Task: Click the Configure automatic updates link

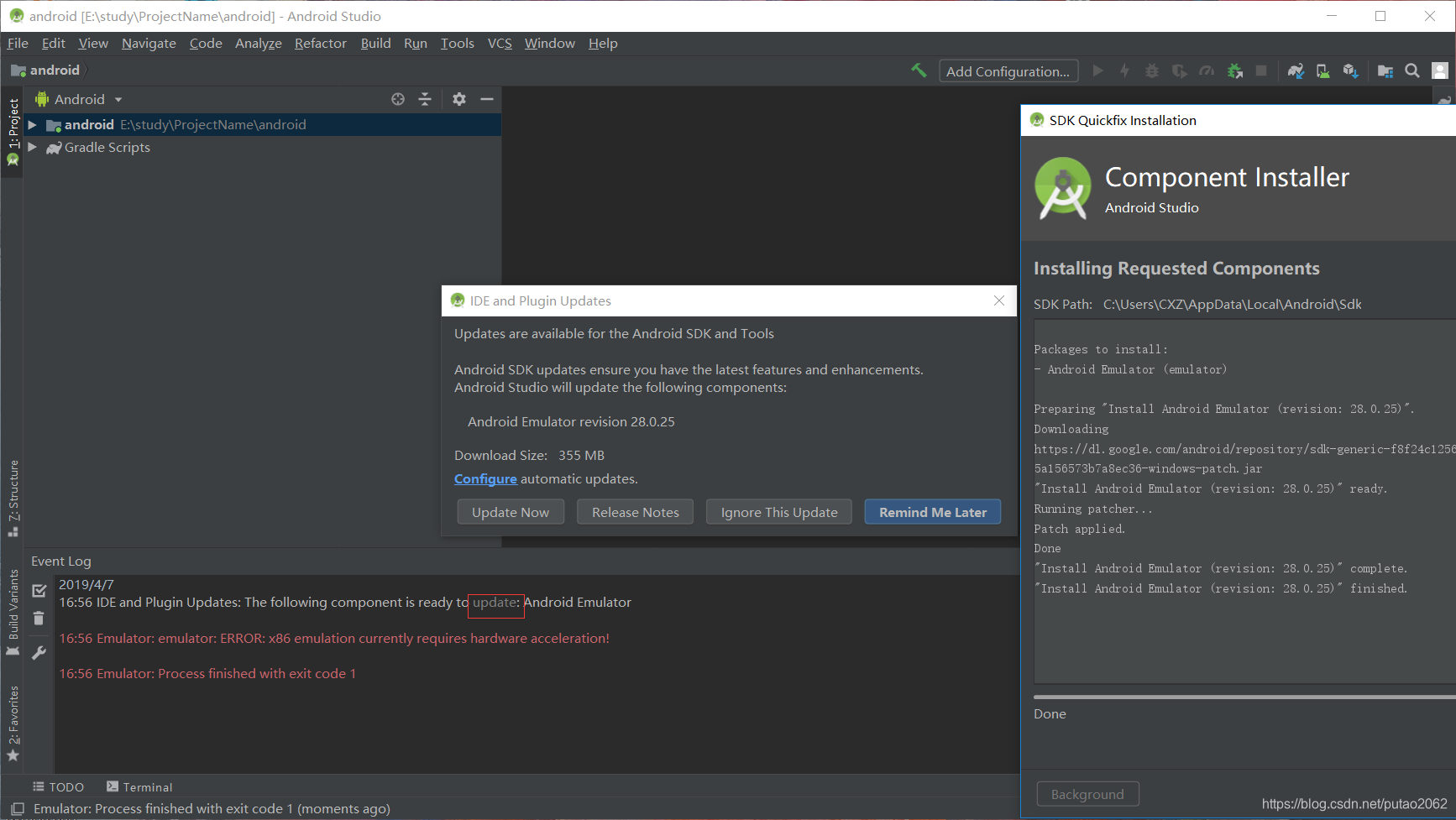Action: point(485,478)
